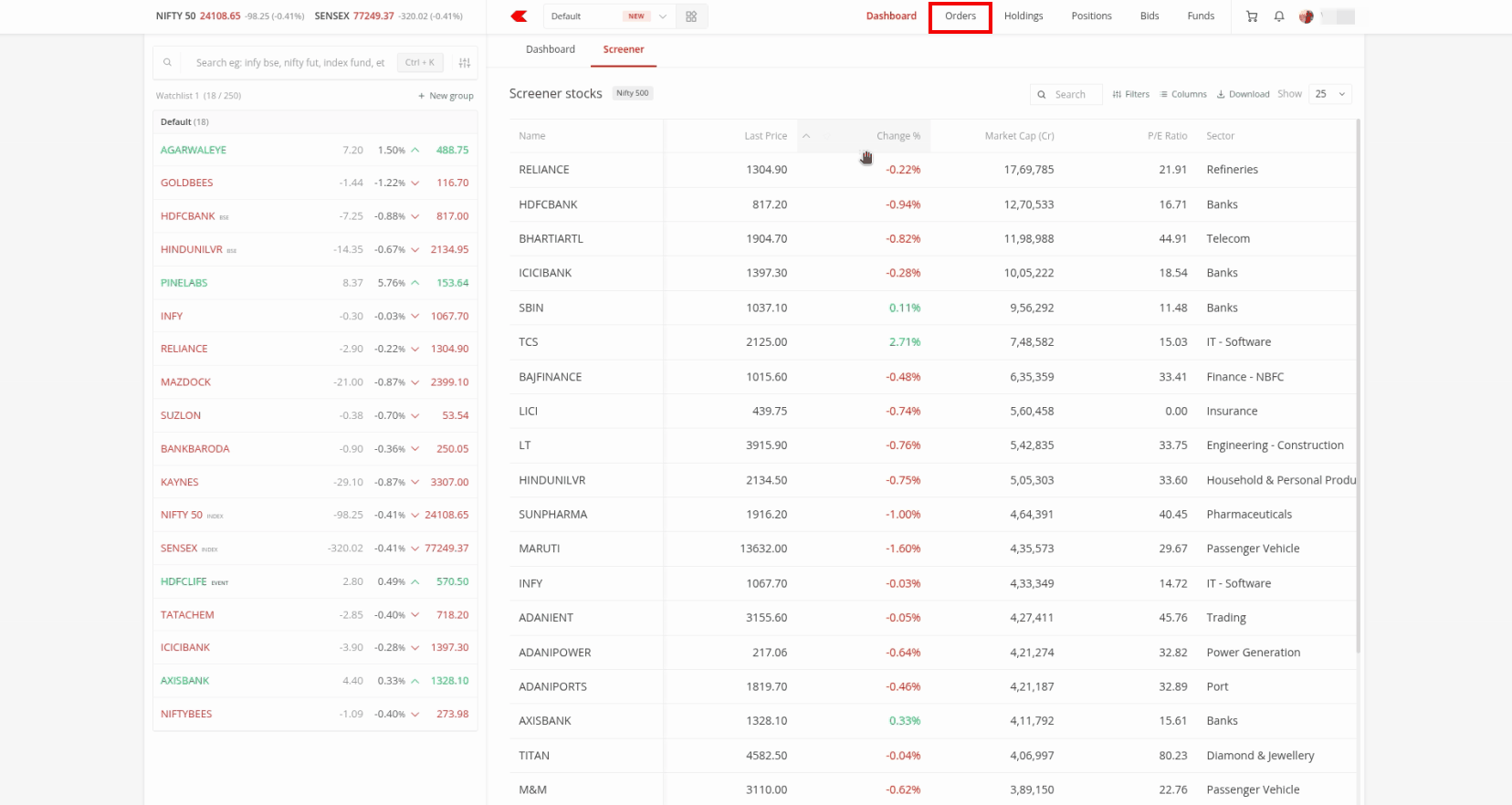Click the Nifty 500 tag
Viewport: 1512px width, 805px height.
[632, 93]
